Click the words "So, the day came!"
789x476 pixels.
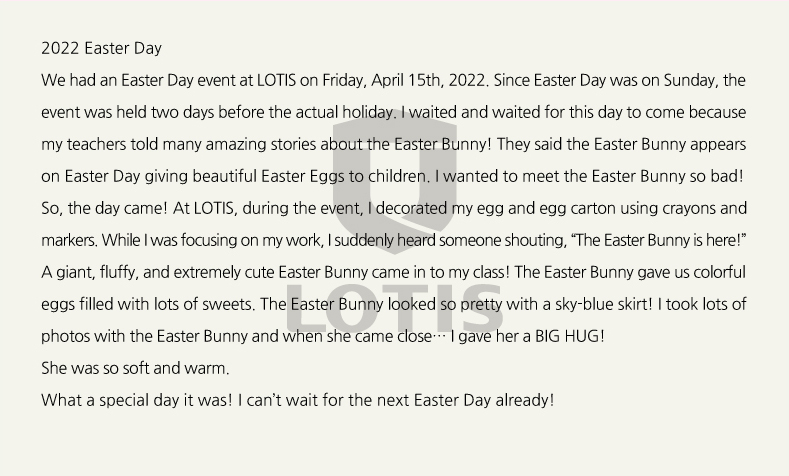pyautogui.click(x=104, y=208)
